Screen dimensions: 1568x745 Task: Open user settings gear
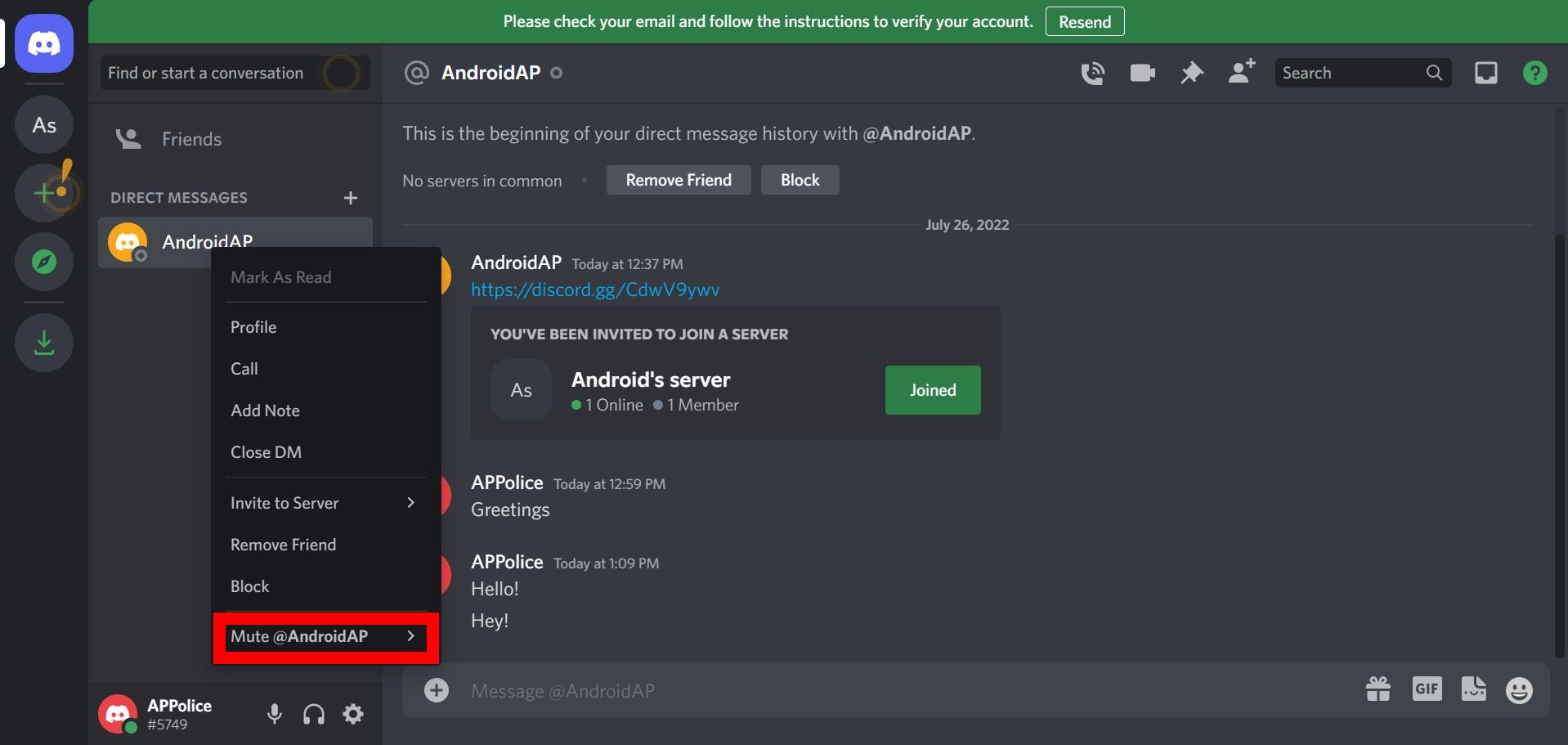tap(352, 713)
